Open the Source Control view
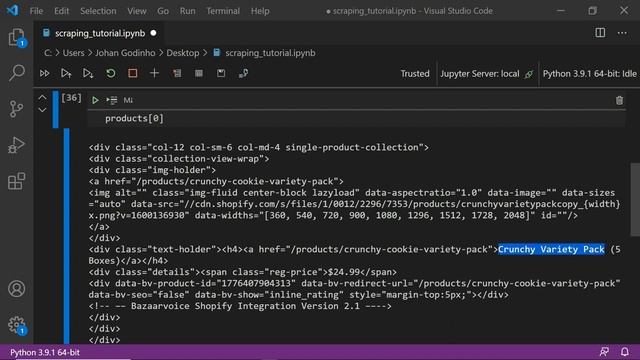 tap(16, 109)
